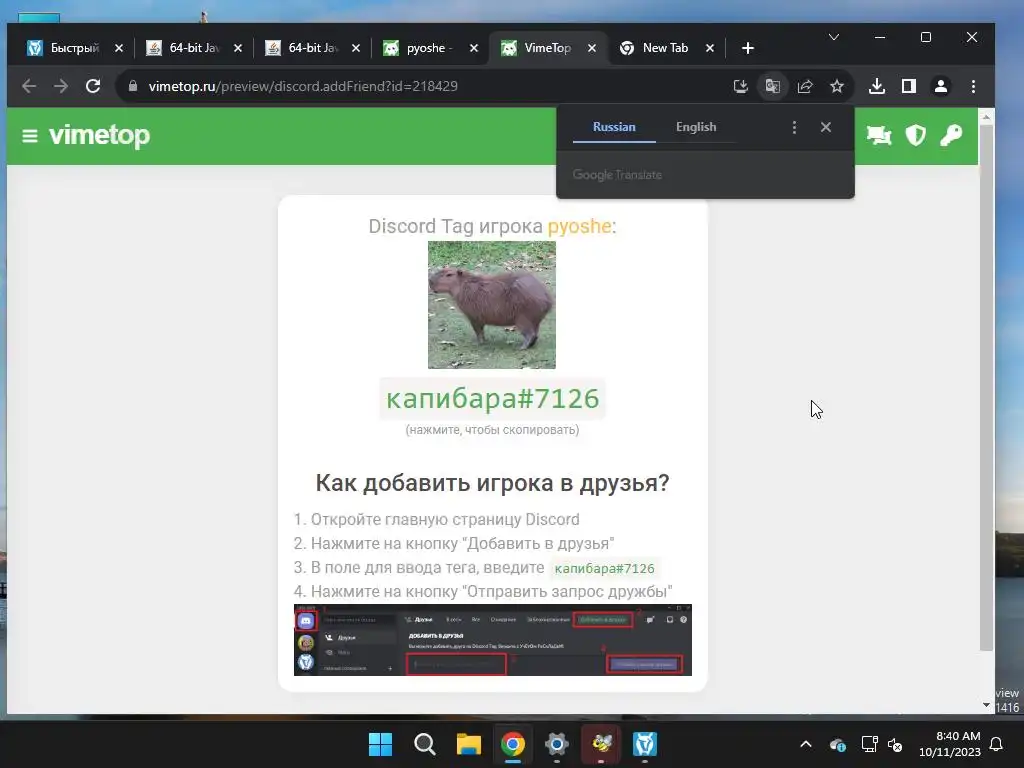Open Chrome three-dot menu
The height and width of the screenshot is (768, 1024).
973,86
